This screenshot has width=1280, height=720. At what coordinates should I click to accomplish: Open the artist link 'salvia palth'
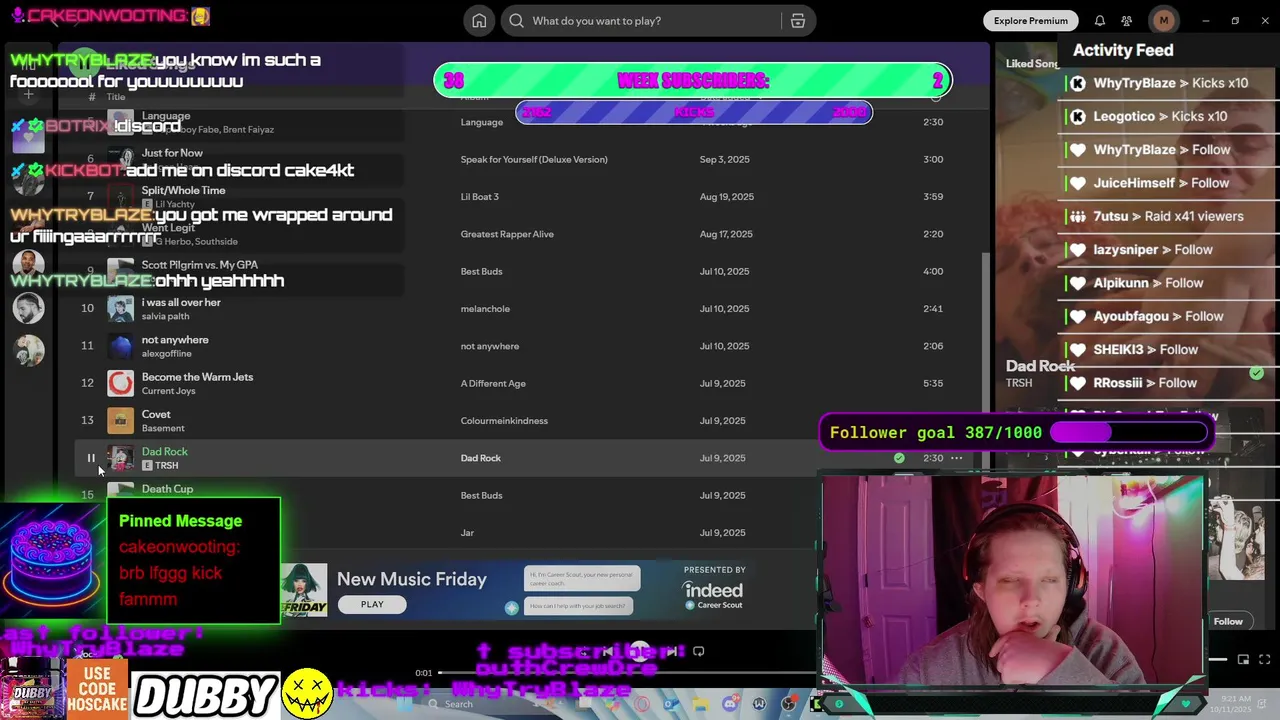pos(165,316)
